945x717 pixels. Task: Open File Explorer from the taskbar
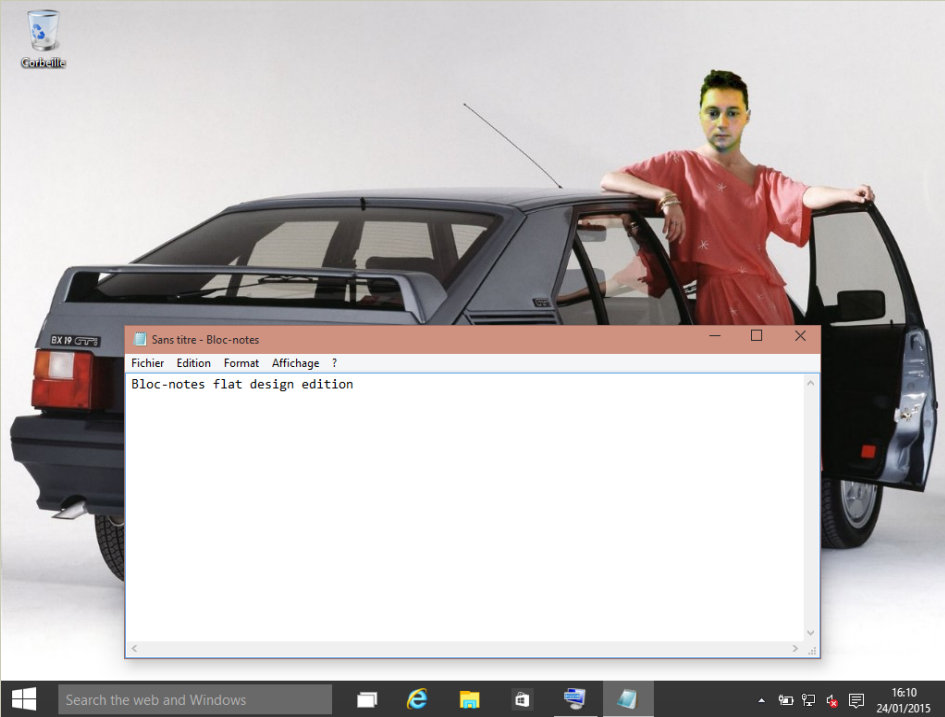click(x=469, y=700)
